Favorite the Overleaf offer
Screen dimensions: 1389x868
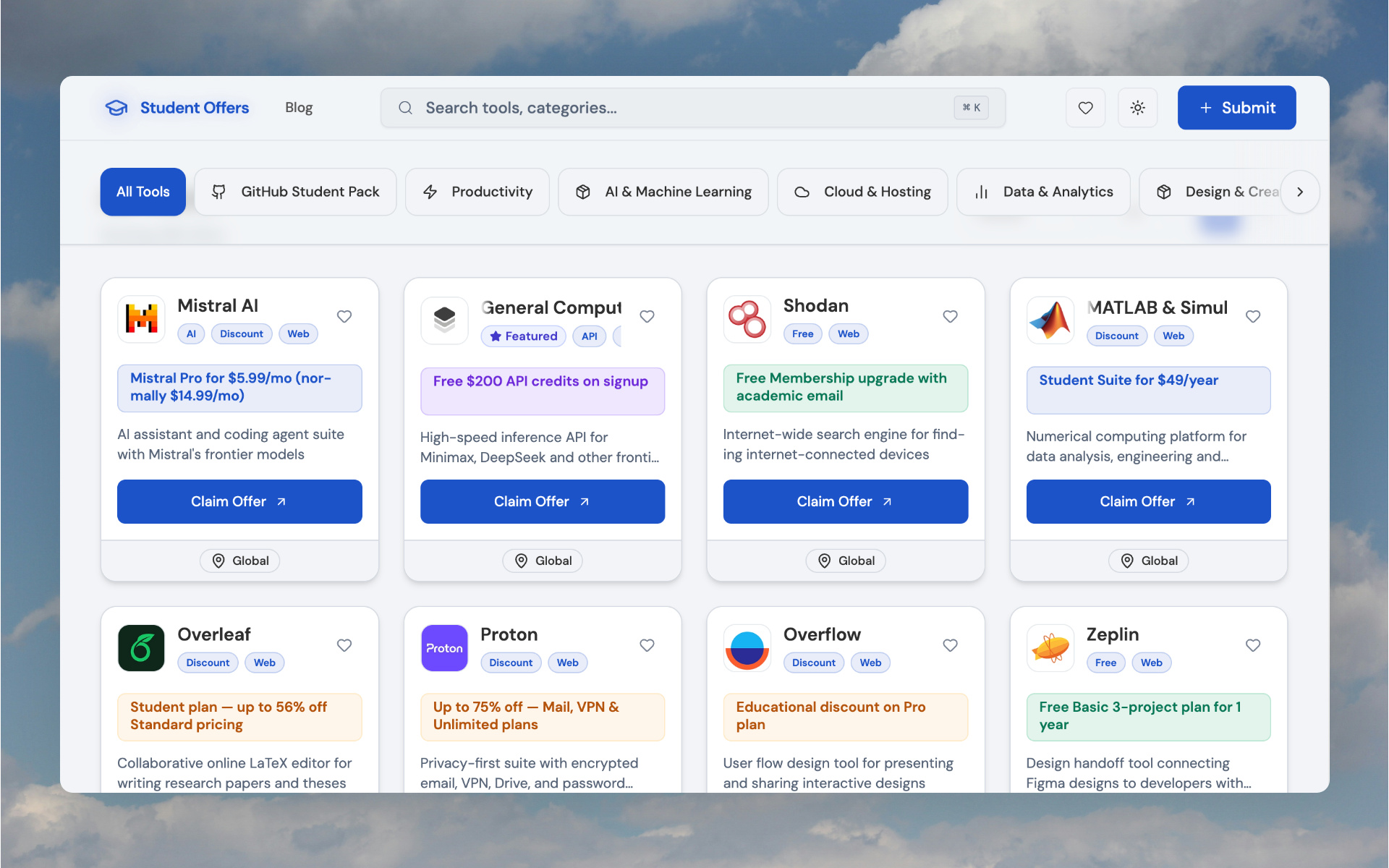pyautogui.click(x=344, y=645)
